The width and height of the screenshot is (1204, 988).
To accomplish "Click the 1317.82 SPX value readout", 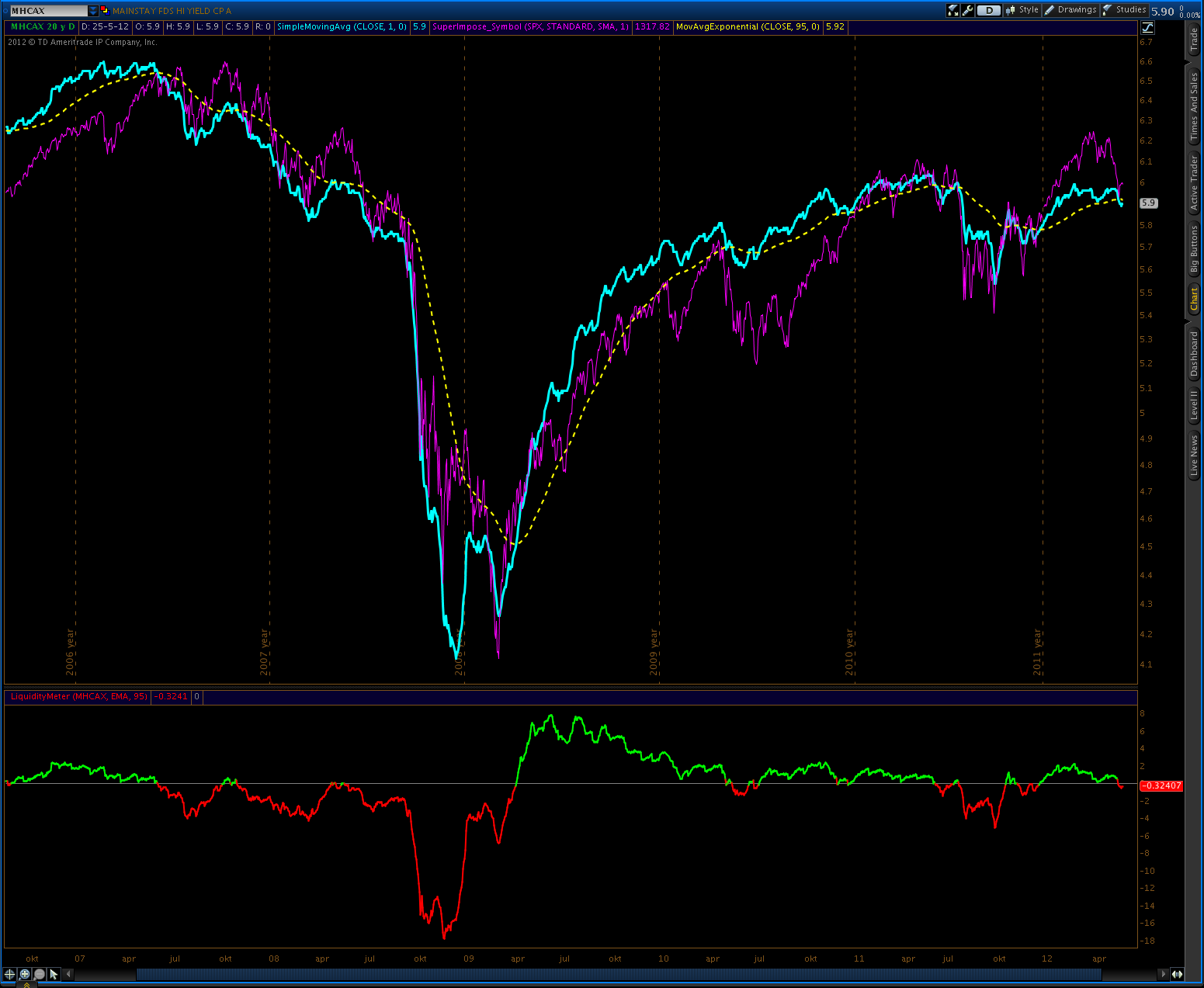I will pyautogui.click(x=652, y=26).
